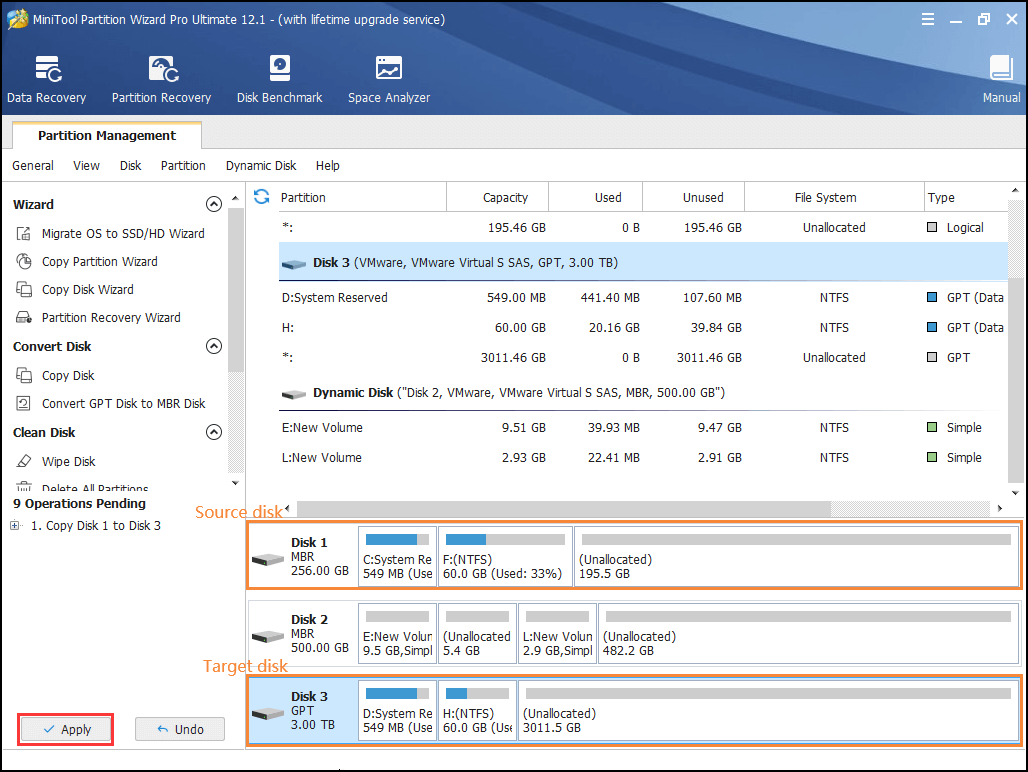The width and height of the screenshot is (1028, 772).
Task: Select 482.2 GB unallocated block on Disk 2
Action: pyautogui.click(x=808, y=634)
